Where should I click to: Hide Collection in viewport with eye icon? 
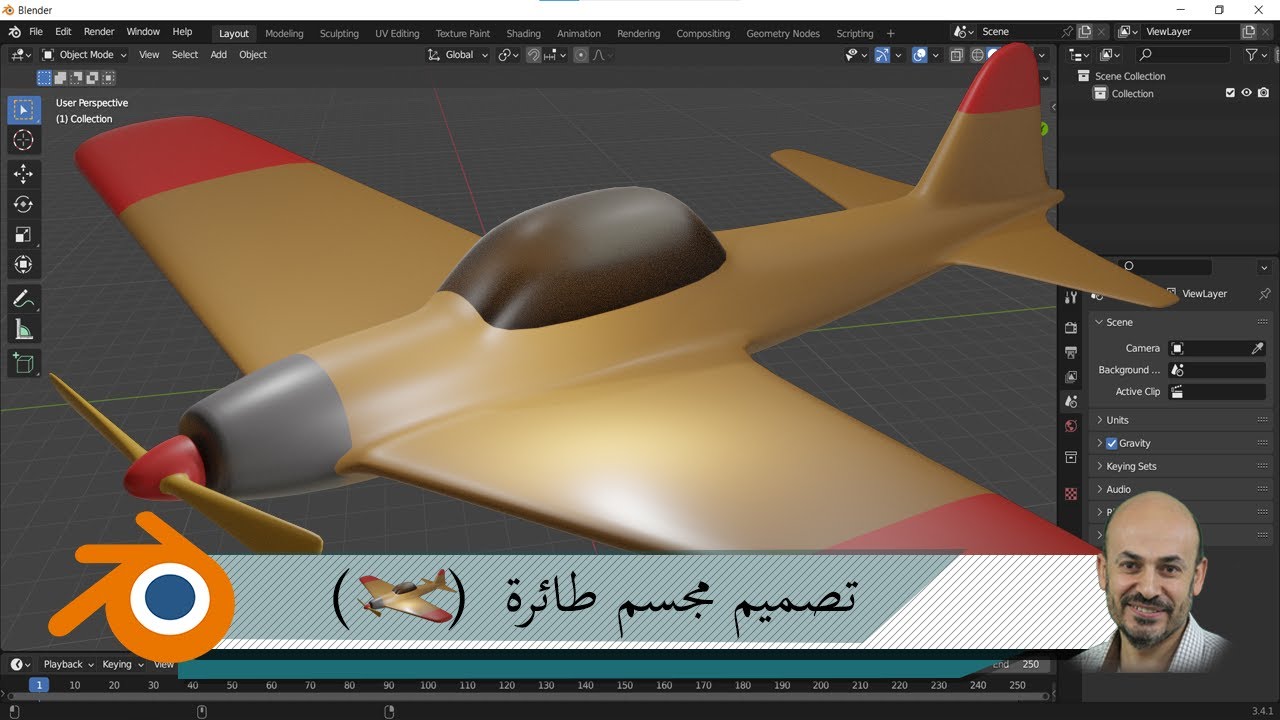(1246, 93)
